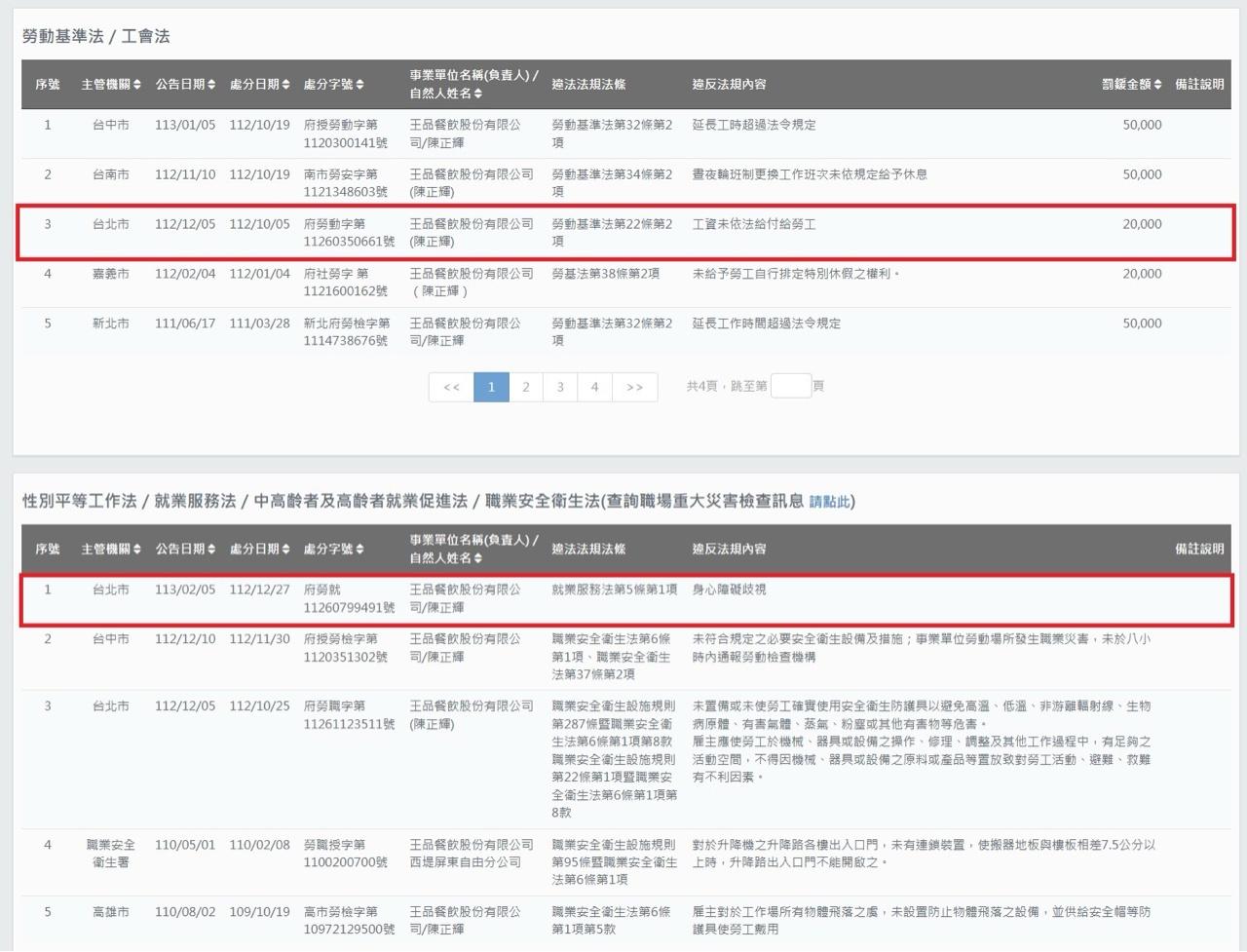
Task: Sort the occupational safety table by 處分字號
Action: coord(333,550)
